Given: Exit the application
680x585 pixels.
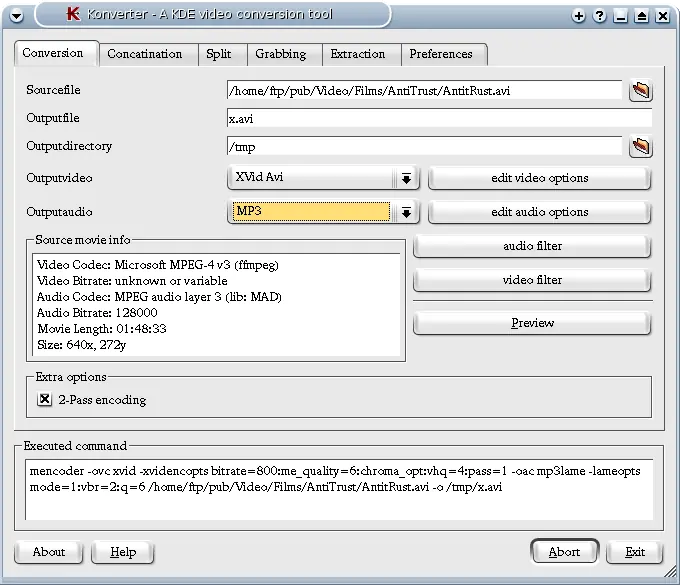Looking at the screenshot, I should tap(634, 552).
